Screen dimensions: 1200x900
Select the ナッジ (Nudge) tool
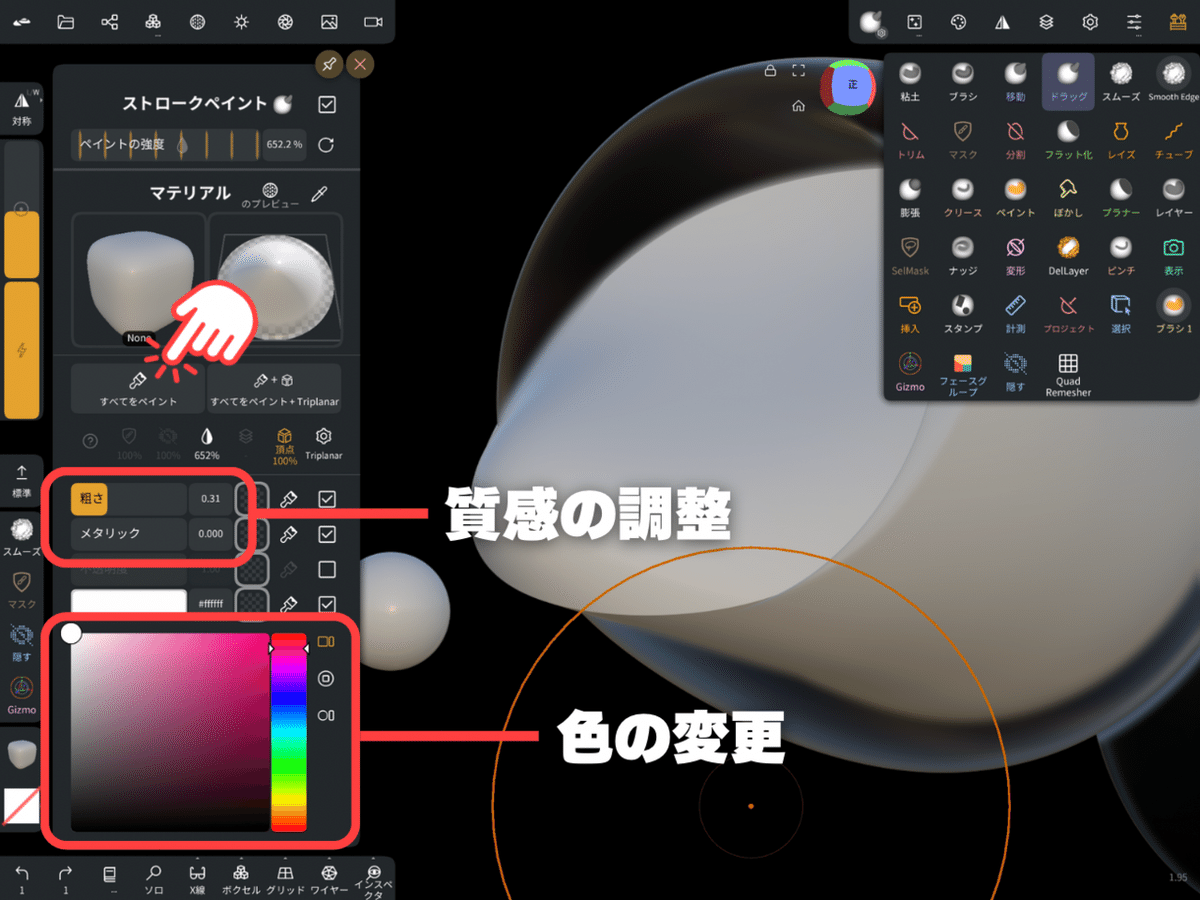[962, 255]
